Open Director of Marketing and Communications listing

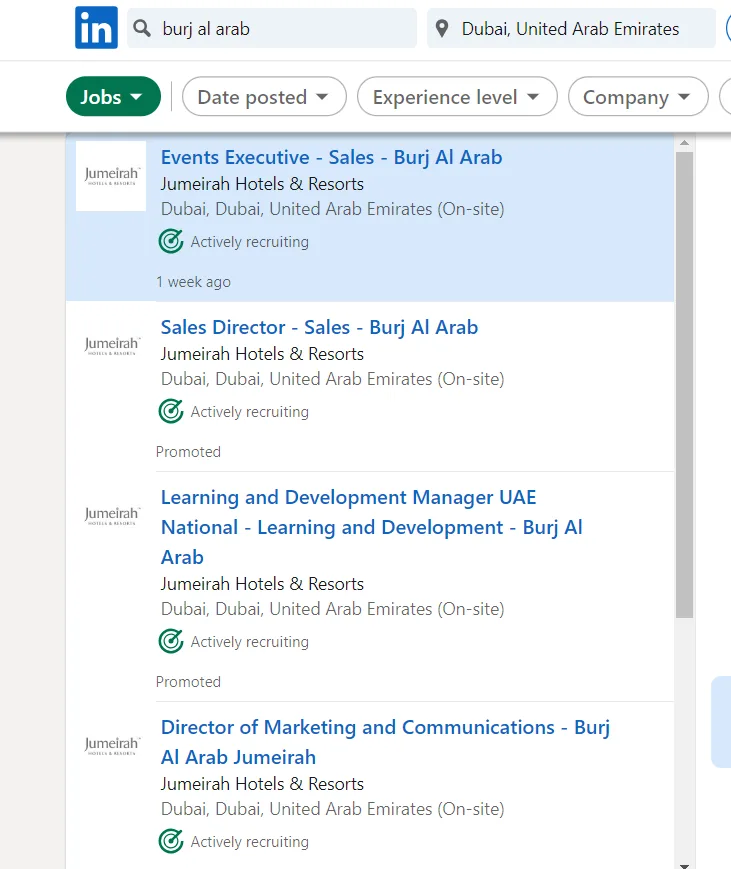385,742
